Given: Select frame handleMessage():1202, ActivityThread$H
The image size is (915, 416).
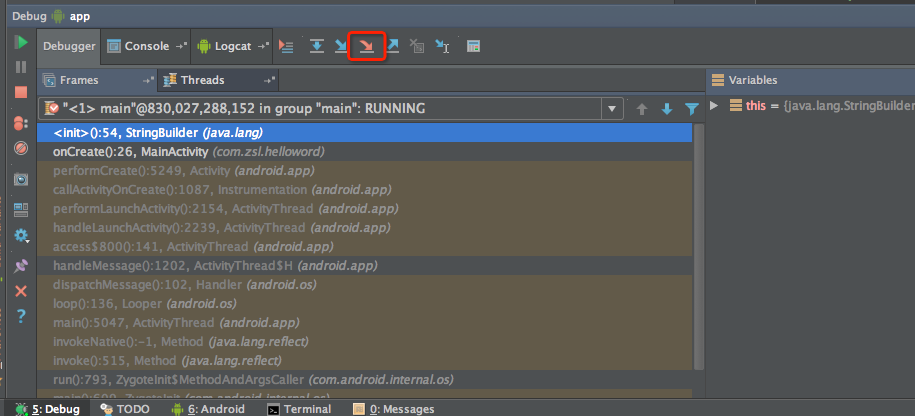Looking at the screenshot, I should (x=365, y=266).
